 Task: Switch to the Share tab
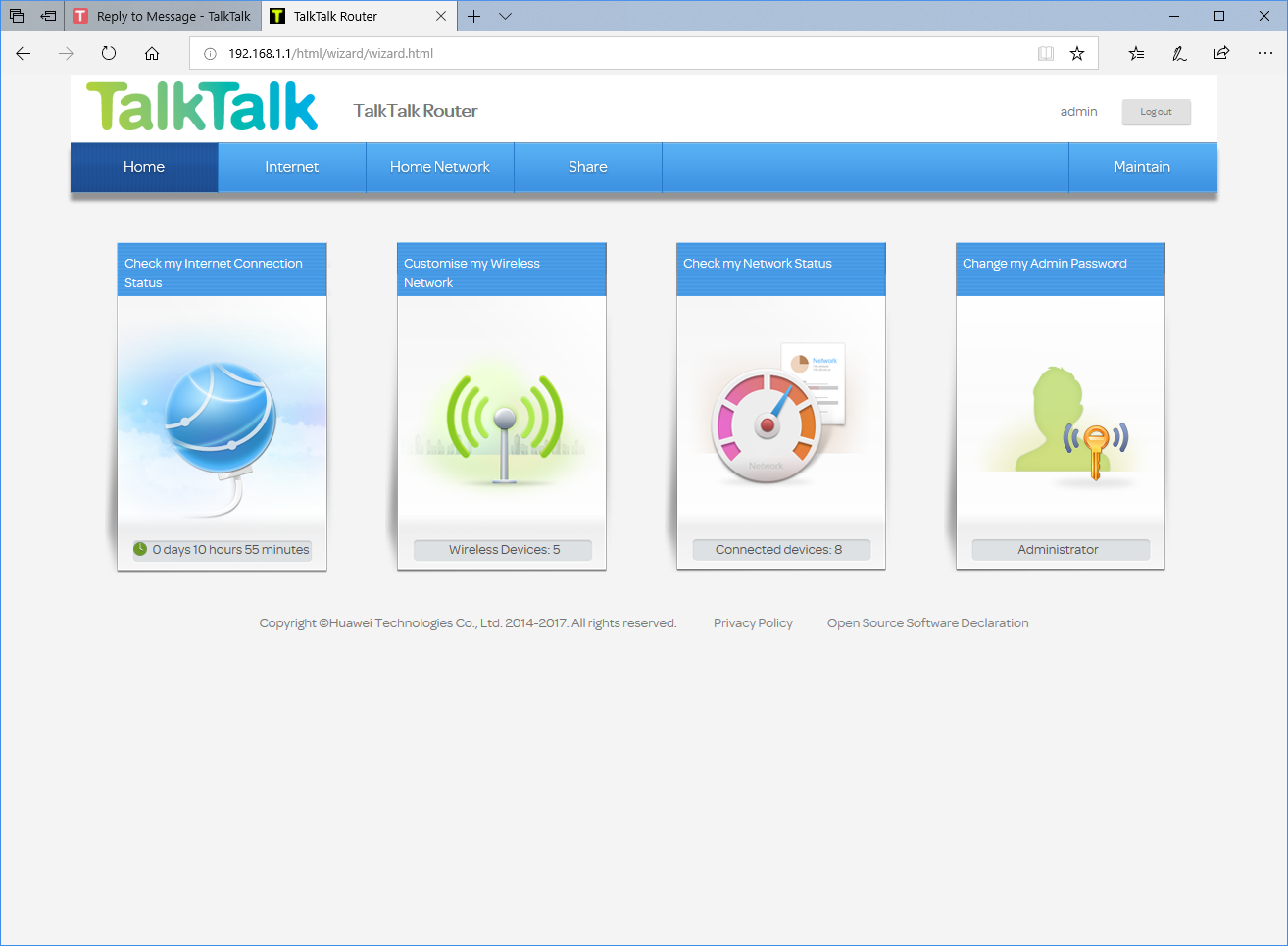(587, 167)
